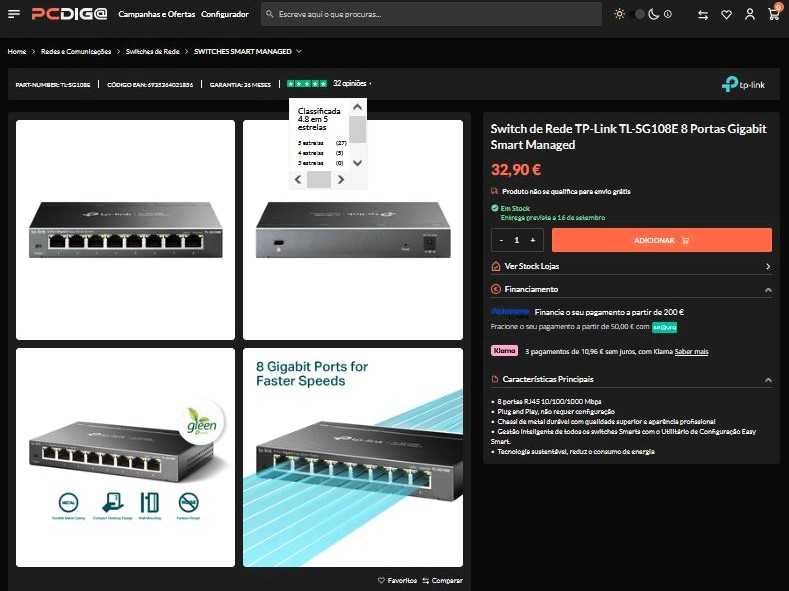Open the 8 Gigabit Ports promo image
Image resolution: width=789 pixels, height=591 pixels.
[353, 457]
